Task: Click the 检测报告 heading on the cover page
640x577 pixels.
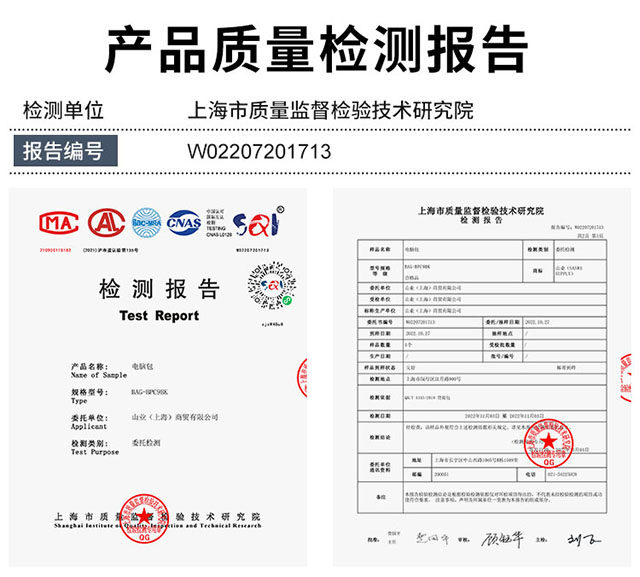Action: point(159,289)
